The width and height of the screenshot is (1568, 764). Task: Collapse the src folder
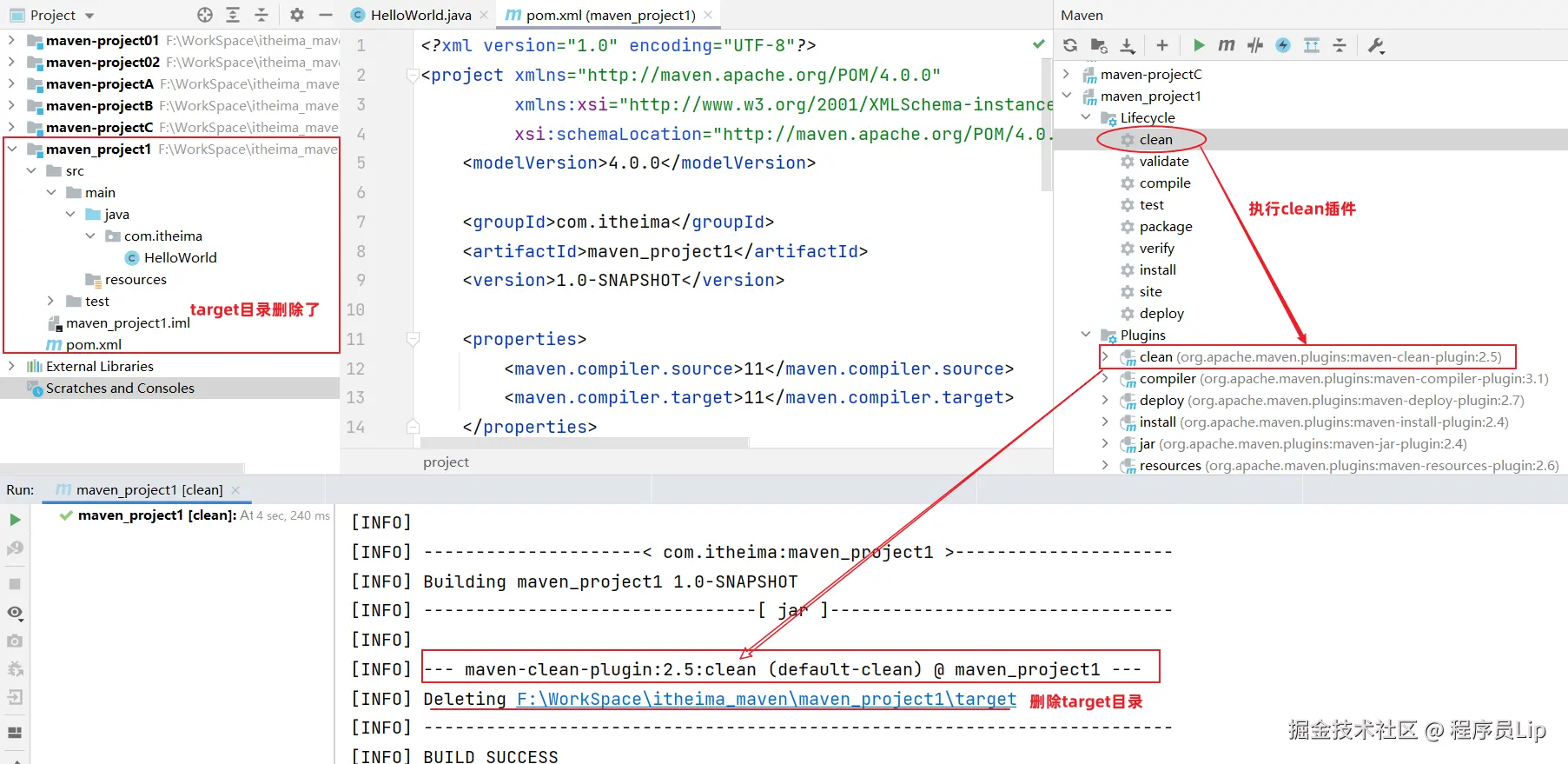tap(31, 170)
